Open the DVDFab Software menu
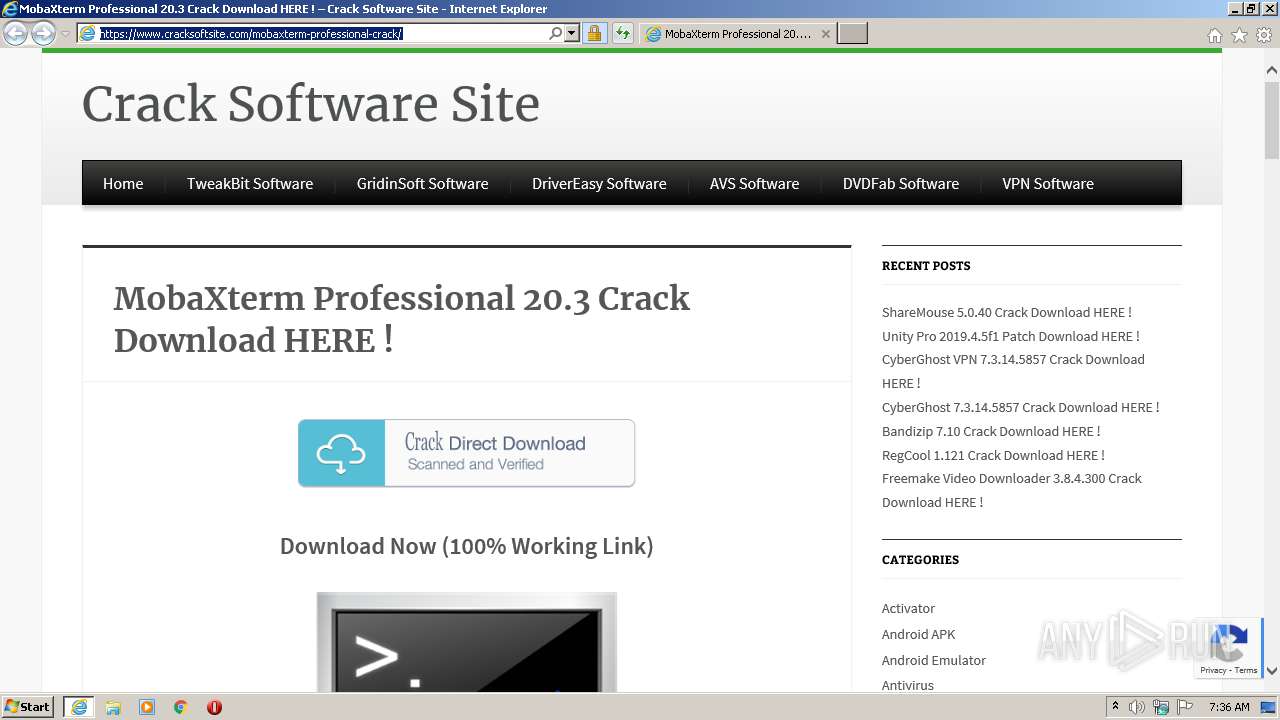Screen dimensions: 1280x720 901,183
